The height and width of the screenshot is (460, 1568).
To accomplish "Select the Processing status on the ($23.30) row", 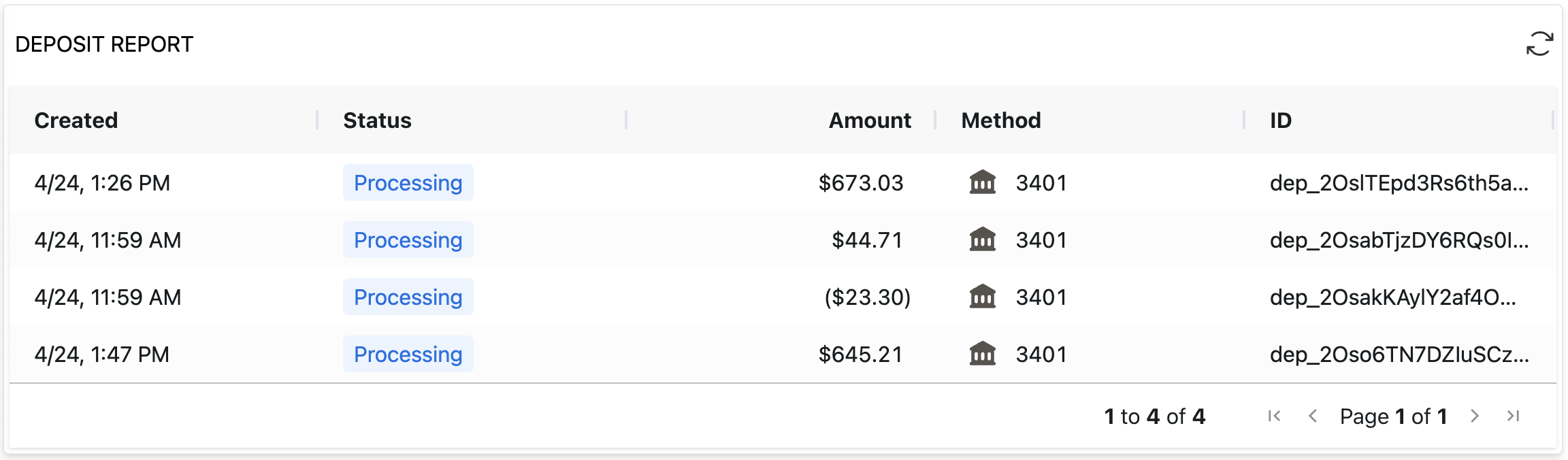I will coord(408,297).
